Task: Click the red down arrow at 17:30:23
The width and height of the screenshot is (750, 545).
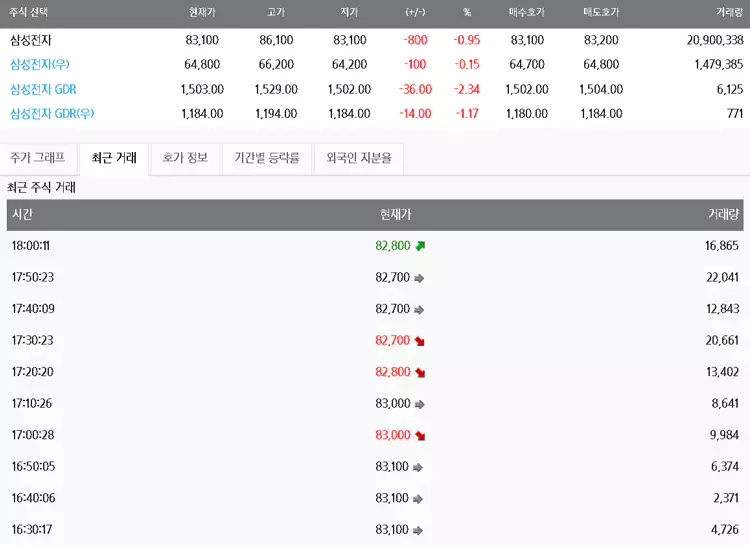Action: pos(420,341)
